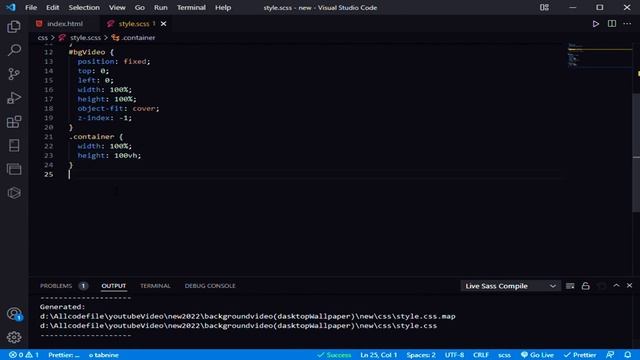The width and height of the screenshot is (640, 360).
Task: Click Ln 25, Col 1 indicator
Action: [x=378, y=355]
